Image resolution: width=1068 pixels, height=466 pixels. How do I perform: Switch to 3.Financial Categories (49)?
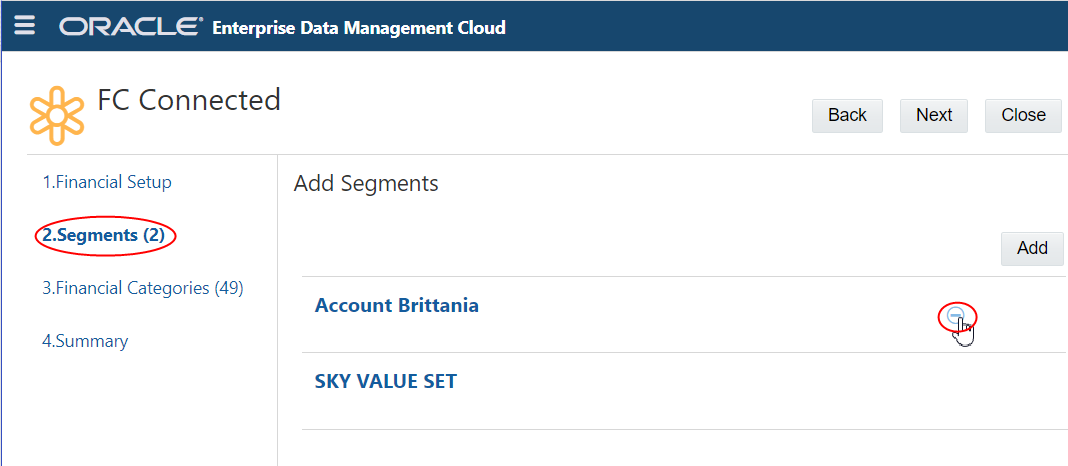click(143, 288)
